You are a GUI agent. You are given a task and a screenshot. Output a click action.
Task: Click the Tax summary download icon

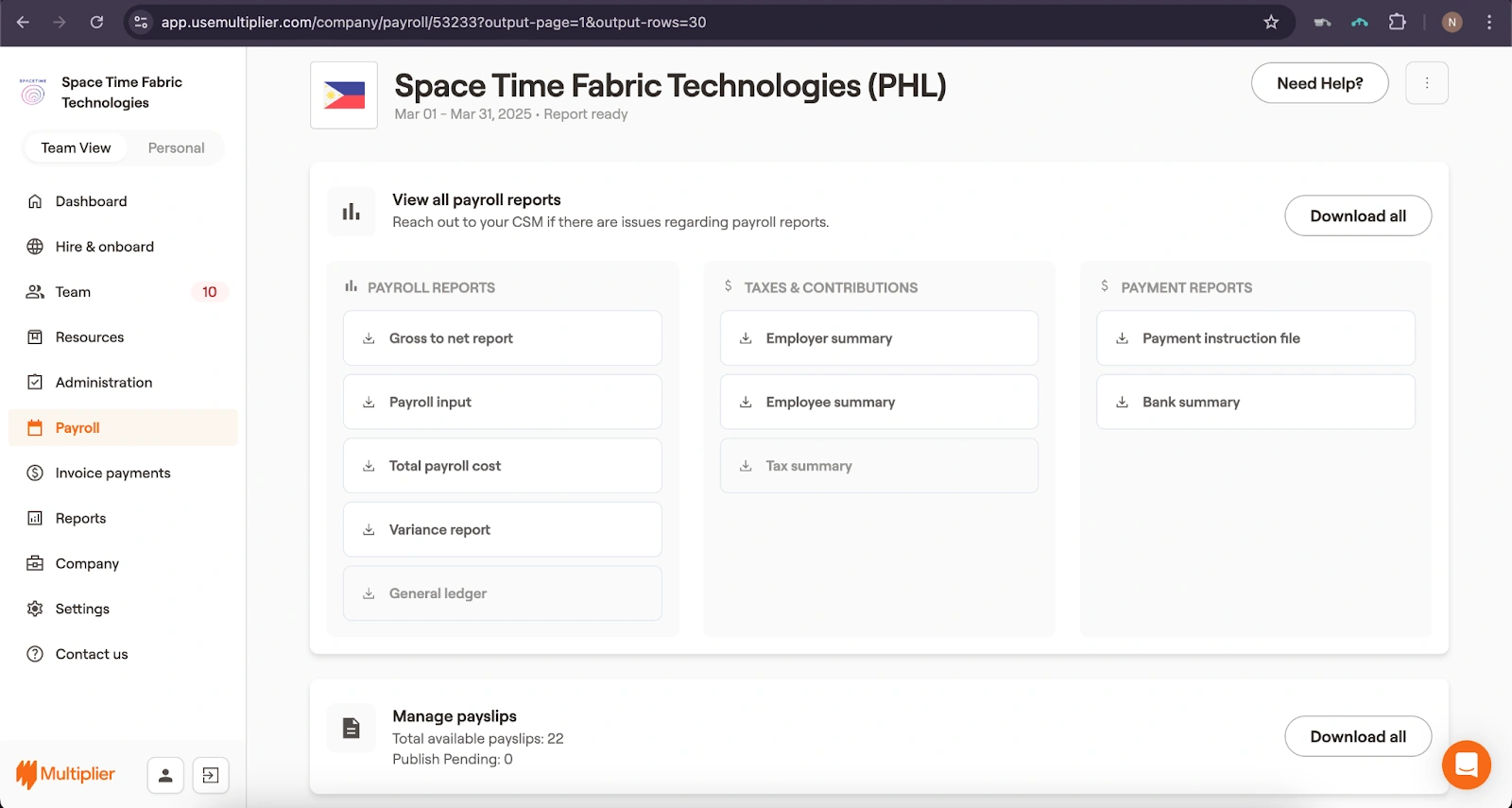click(x=746, y=466)
